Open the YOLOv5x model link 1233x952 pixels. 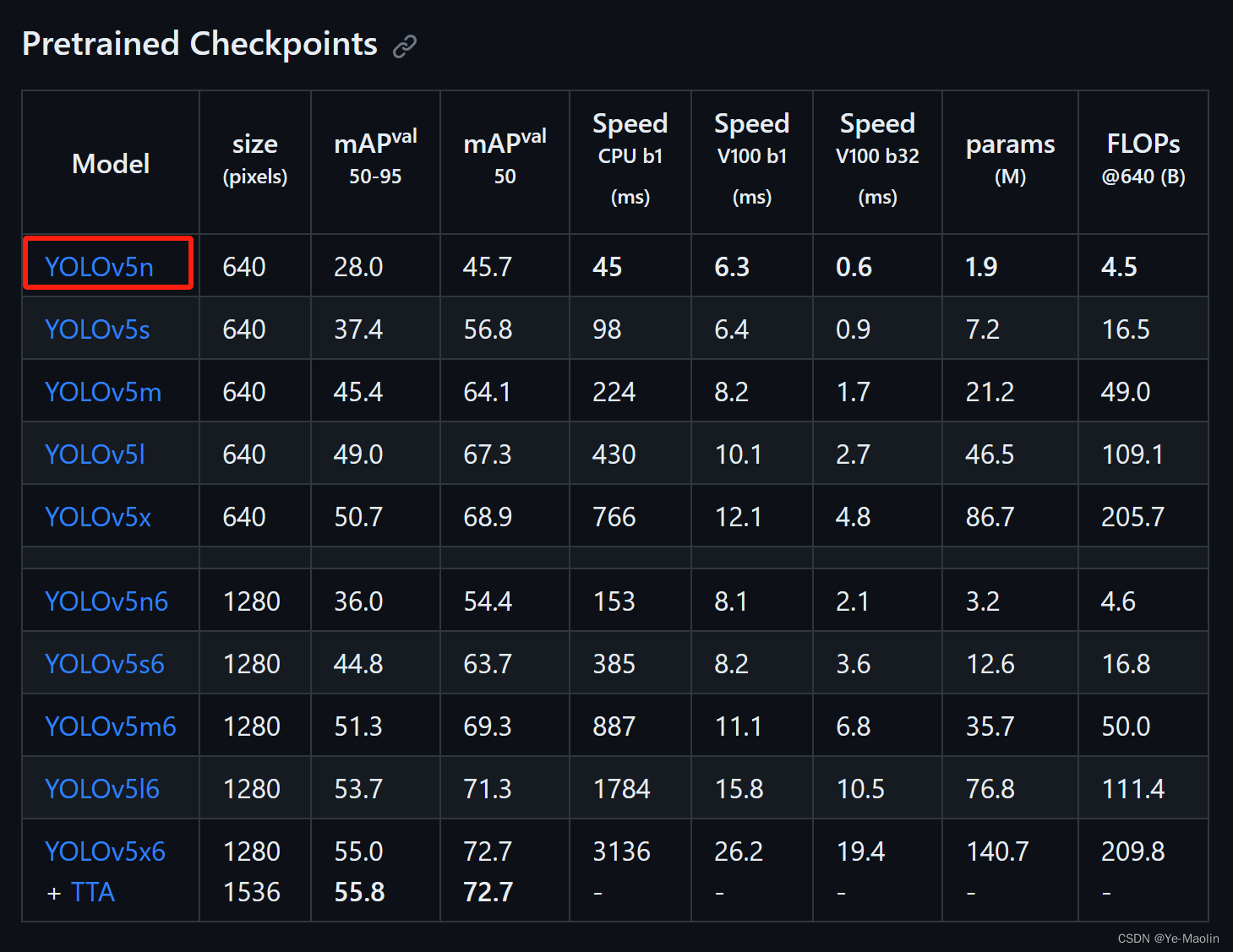(x=98, y=517)
